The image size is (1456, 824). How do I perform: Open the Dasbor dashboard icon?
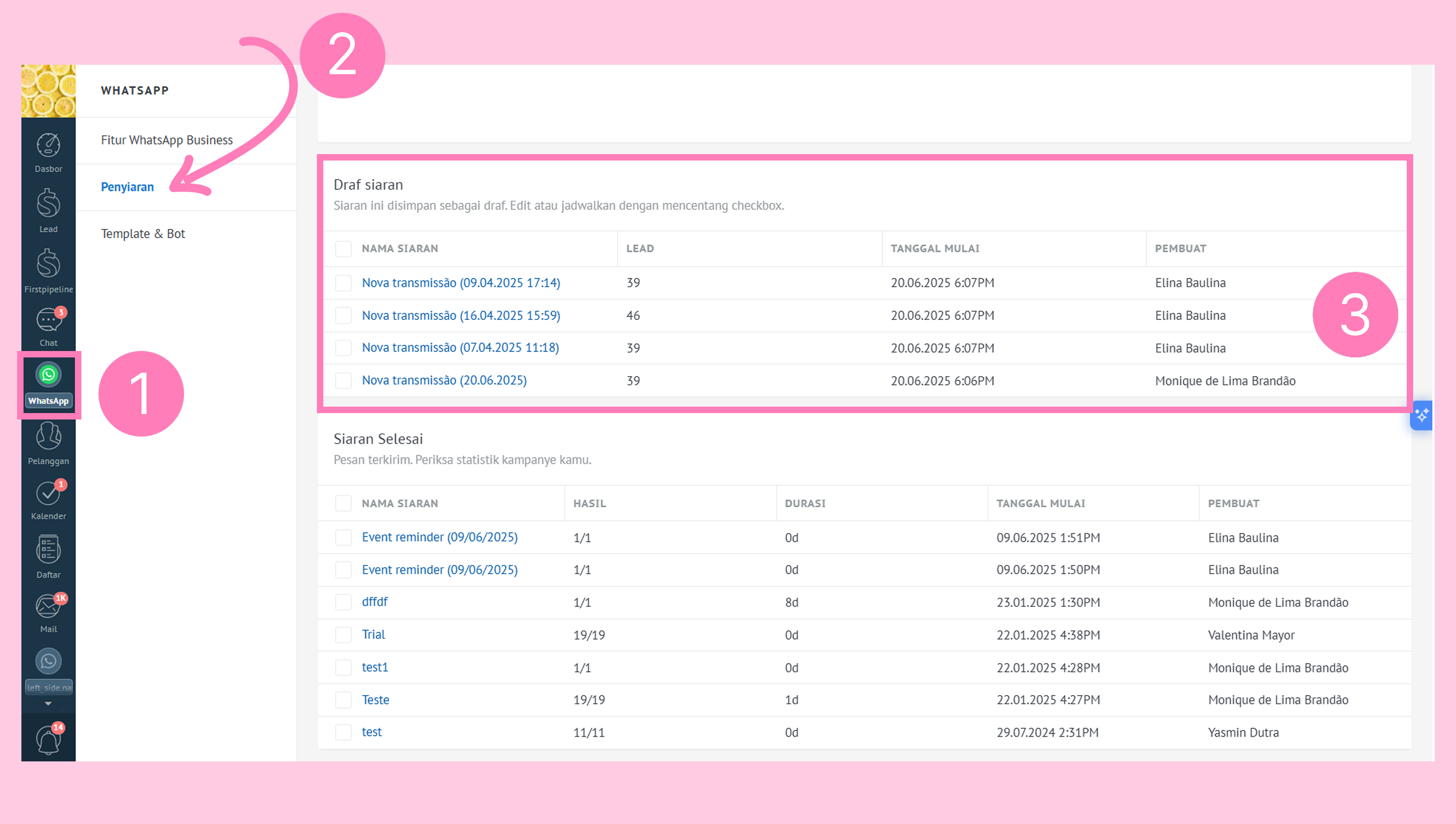tap(48, 151)
